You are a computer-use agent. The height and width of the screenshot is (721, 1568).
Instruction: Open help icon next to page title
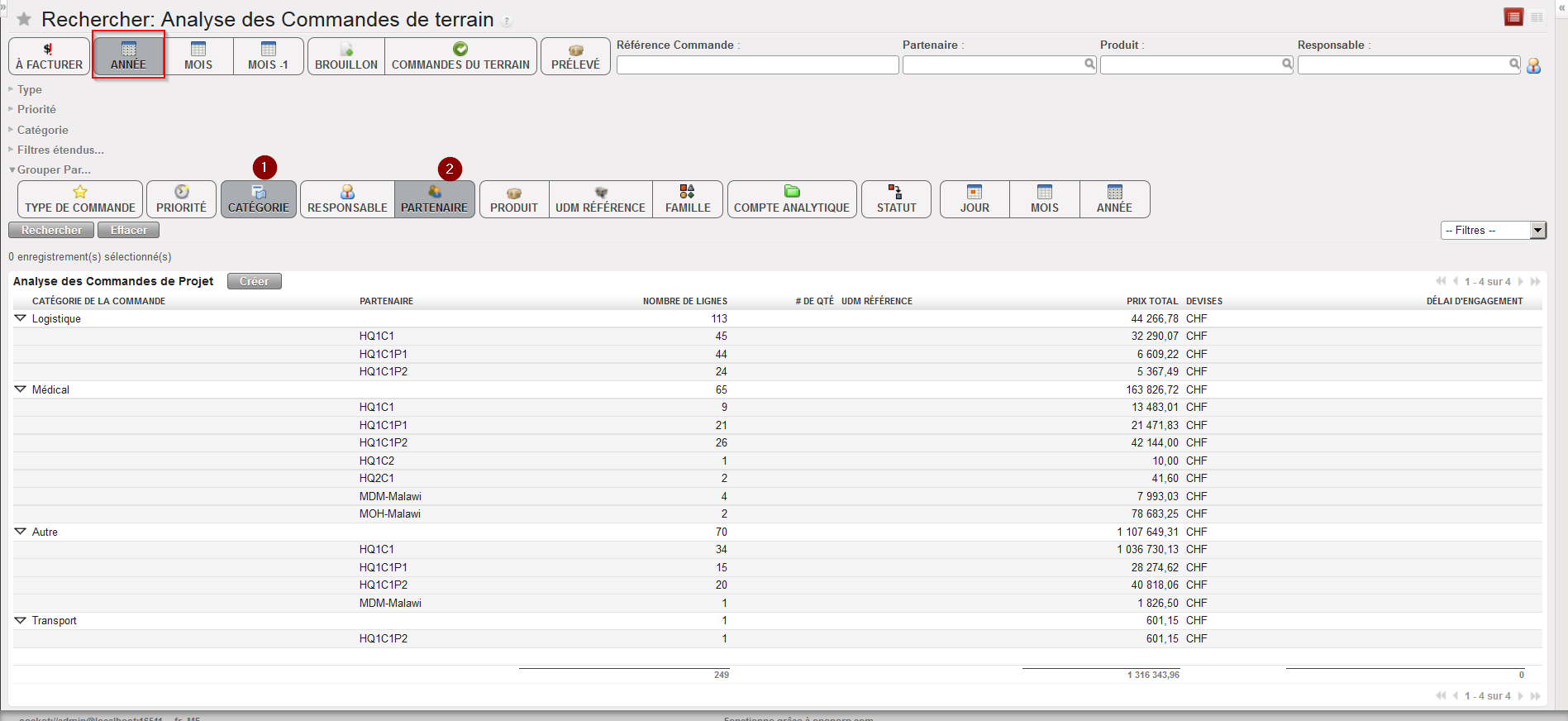[508, 21]
